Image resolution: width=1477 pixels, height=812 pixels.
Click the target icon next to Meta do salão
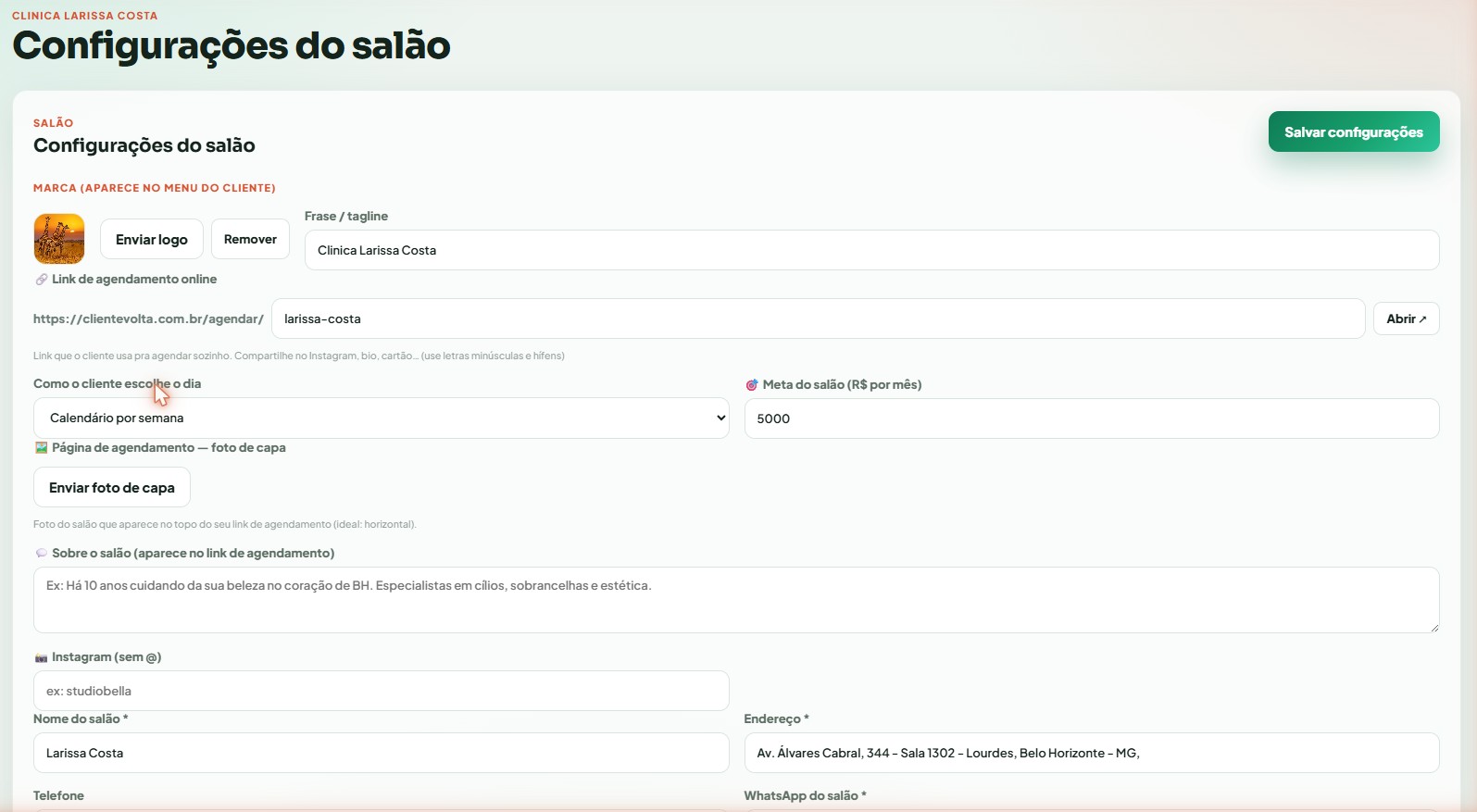[752, 384]
